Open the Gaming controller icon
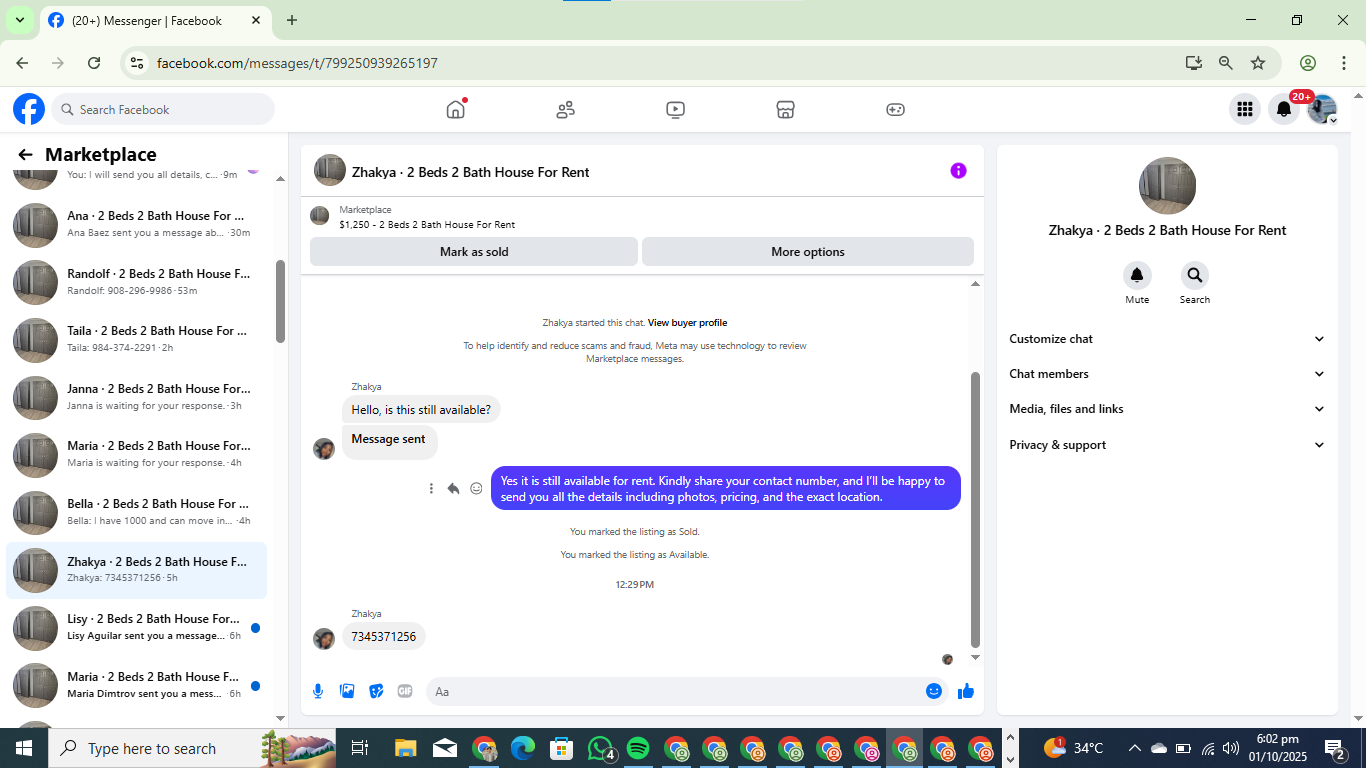 (896, 109)
